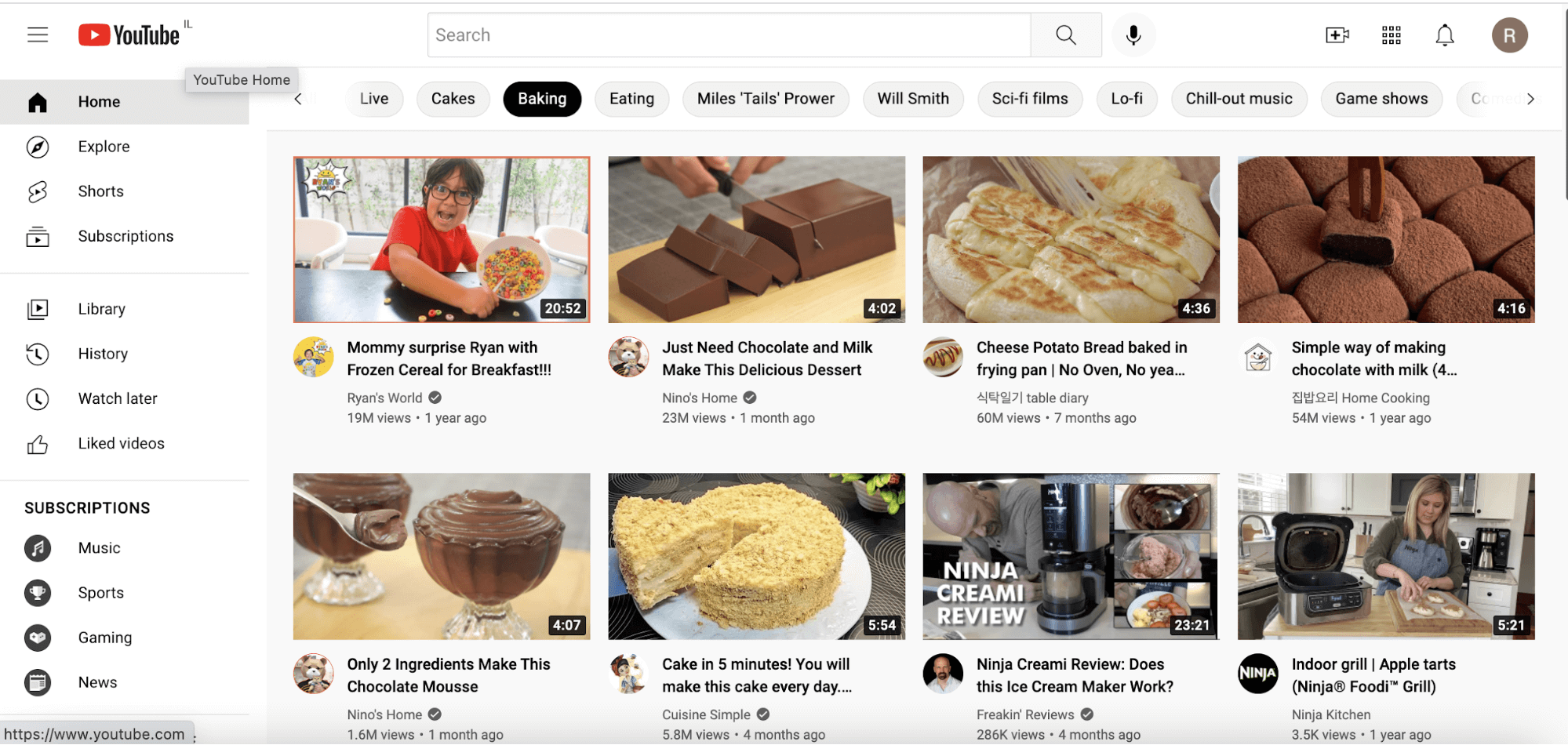Start voice search with microphone icon

[1133, 35]
